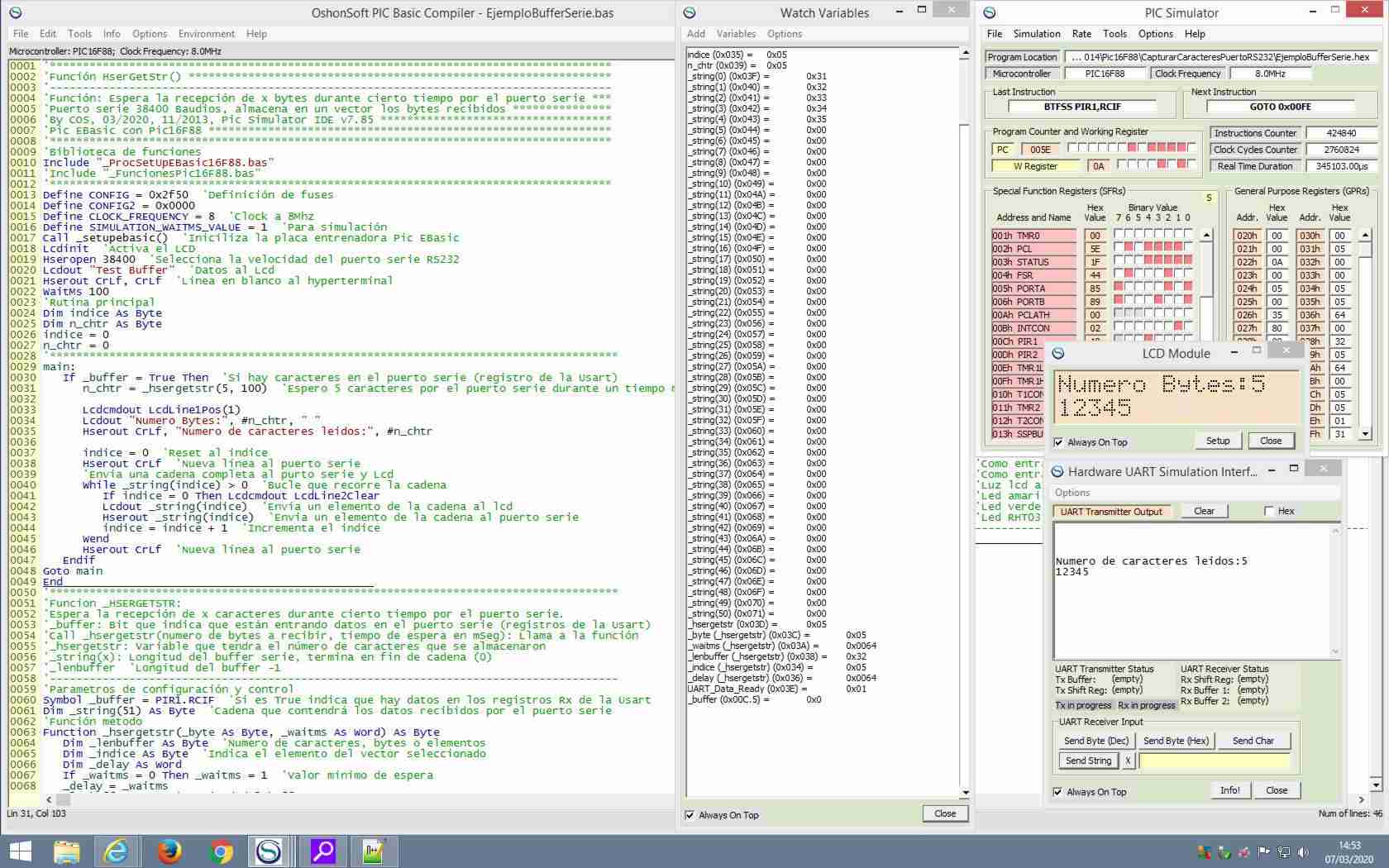The width and height of the screenshot is (1389, 868).
Task: Open the Options menu in UART interface
Action: (1072, 493)
